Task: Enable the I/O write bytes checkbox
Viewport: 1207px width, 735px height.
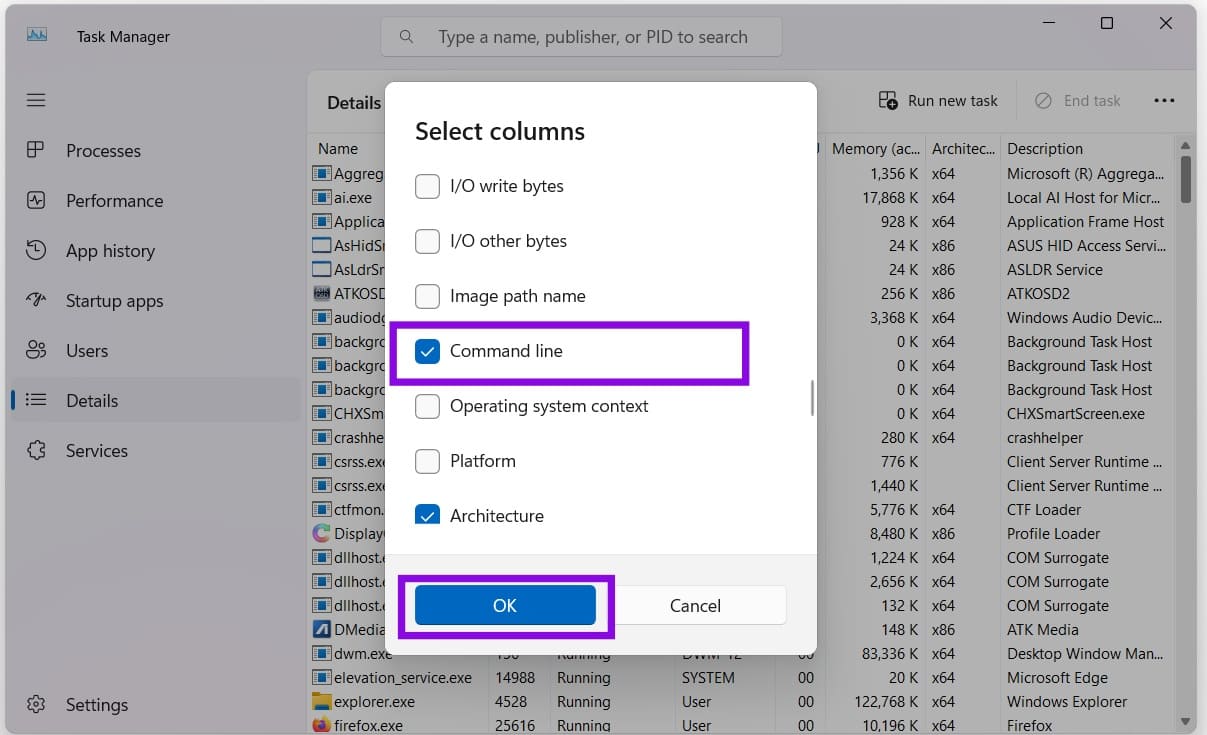Action: (x=427, y=186)
